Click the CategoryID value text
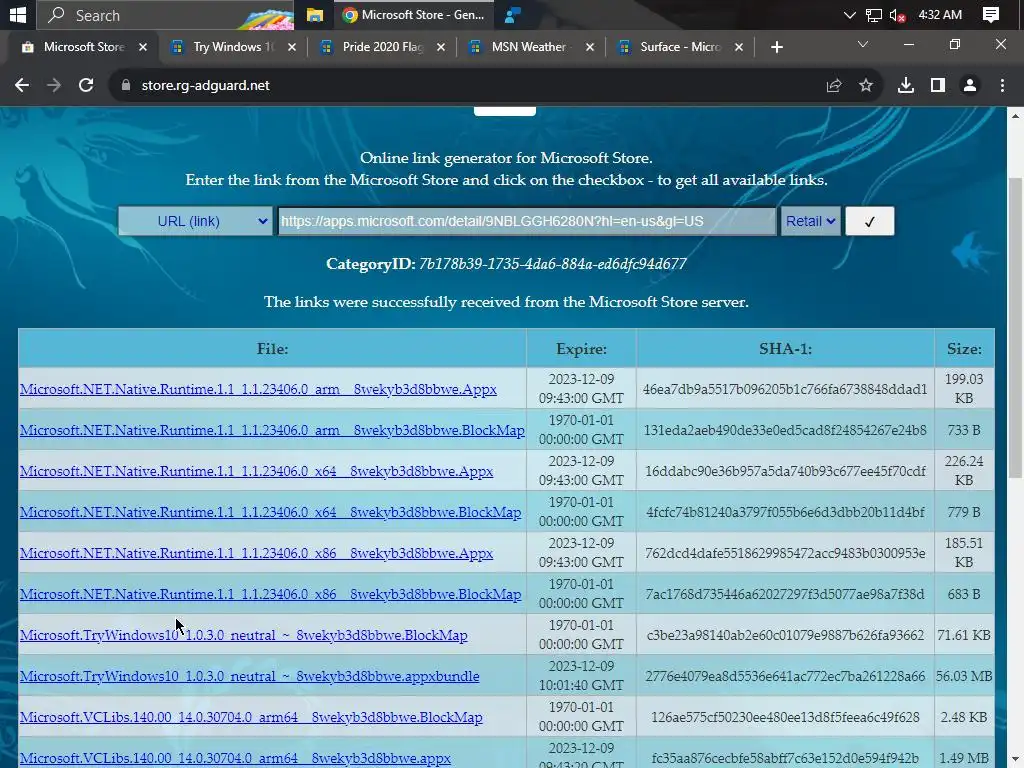1024x768 pixels. [x=552, y=264]
